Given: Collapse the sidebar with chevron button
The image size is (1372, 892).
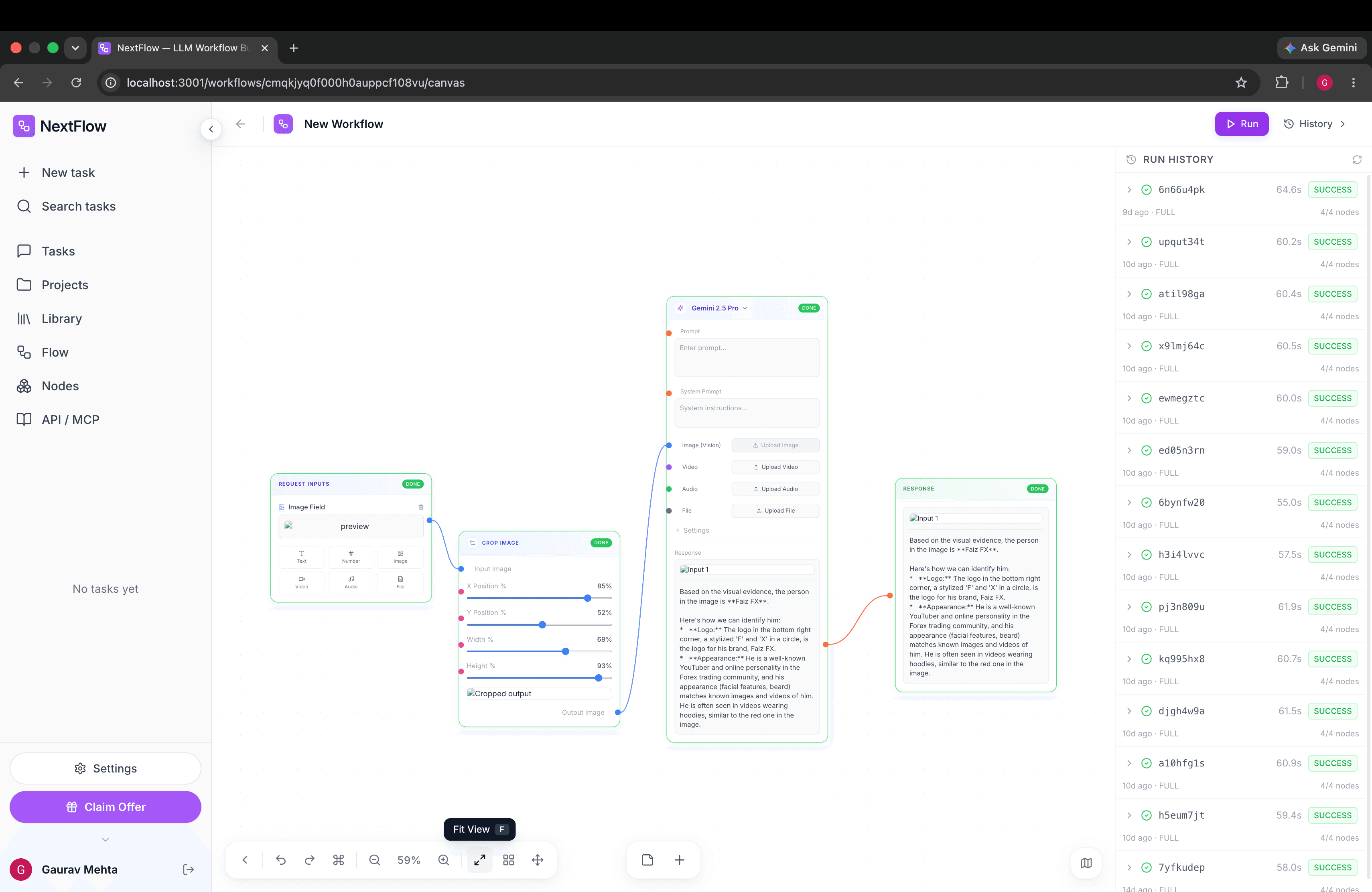Looking at the screenshot, I should point(211,129).
